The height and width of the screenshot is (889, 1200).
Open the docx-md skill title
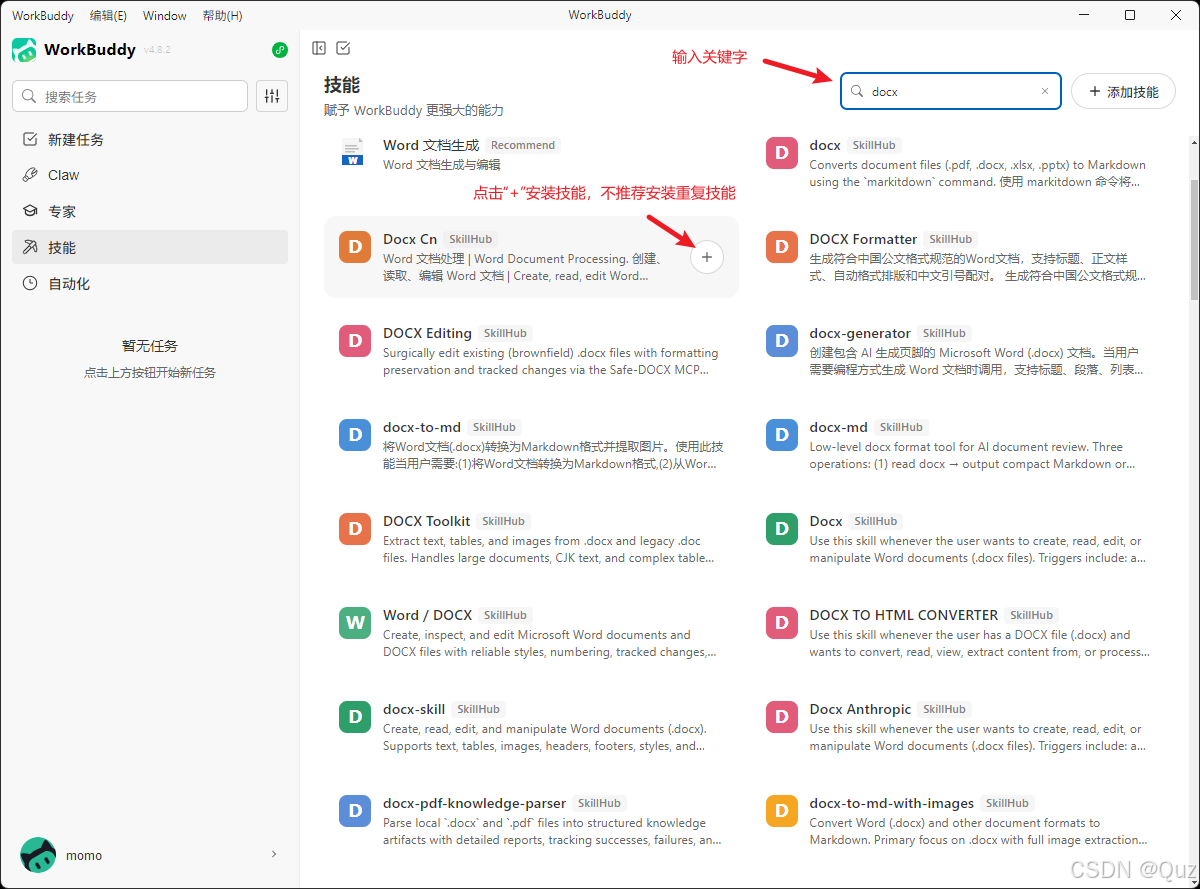point(839,427)
